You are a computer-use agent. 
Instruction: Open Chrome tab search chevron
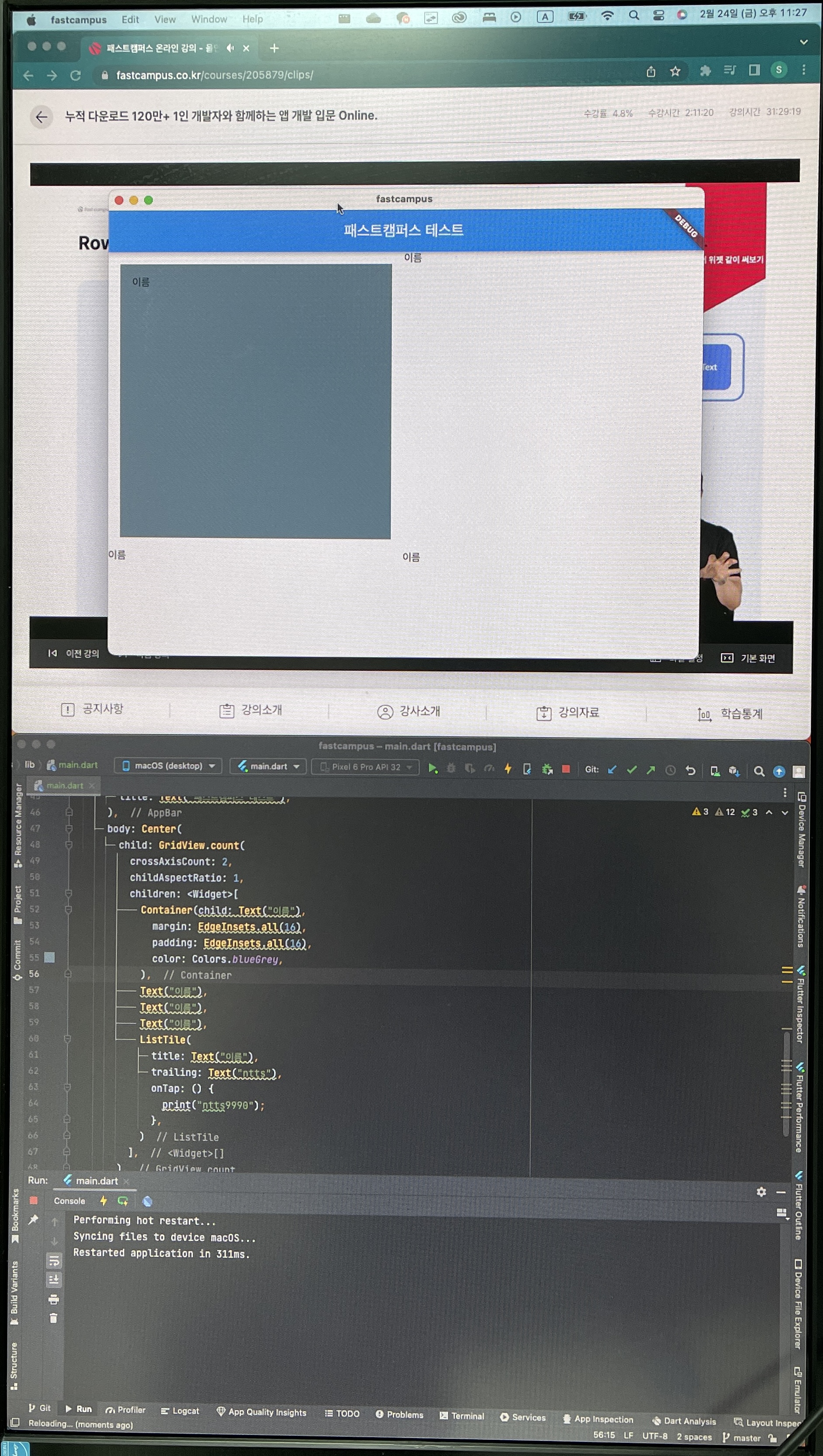click(x=803, y=42)
